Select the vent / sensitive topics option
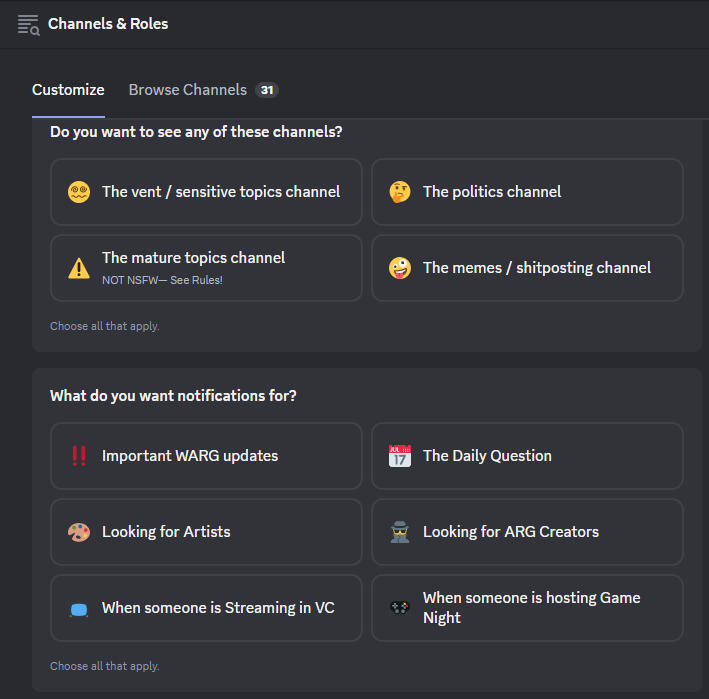 click(x=206, y=192)
